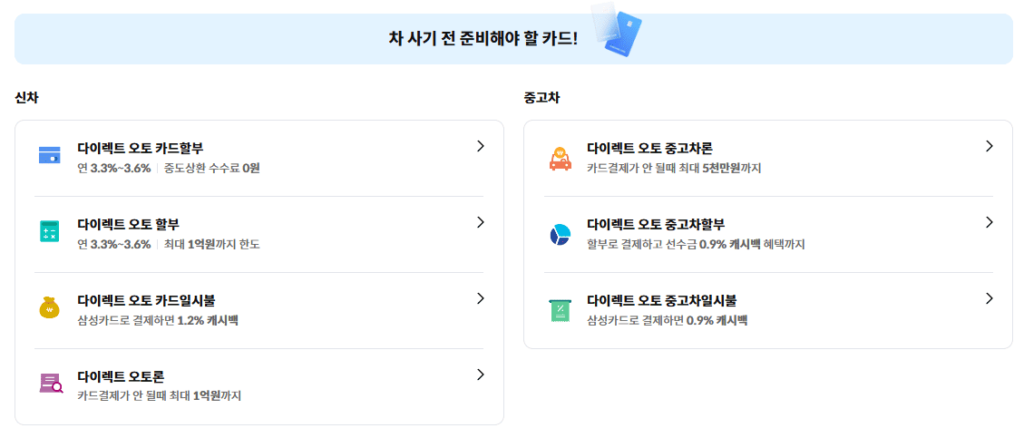Viewport: 1024px width, 438px height.
Task: Click the 차 사기 전 준비해야 할 카드 banner
Action: pyautogui.click(x=483, y=39)
